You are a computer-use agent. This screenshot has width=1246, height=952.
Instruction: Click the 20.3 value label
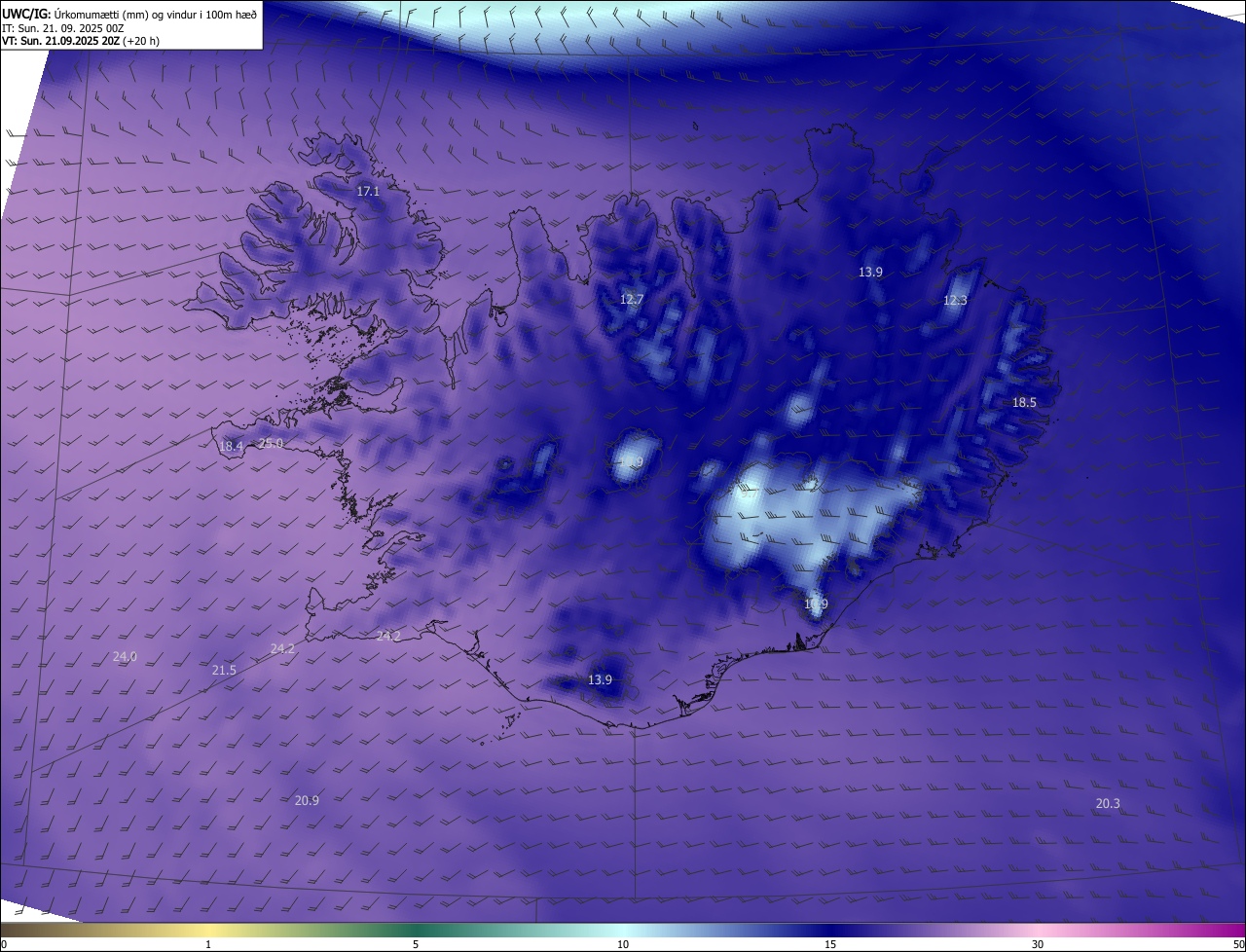1108,803
